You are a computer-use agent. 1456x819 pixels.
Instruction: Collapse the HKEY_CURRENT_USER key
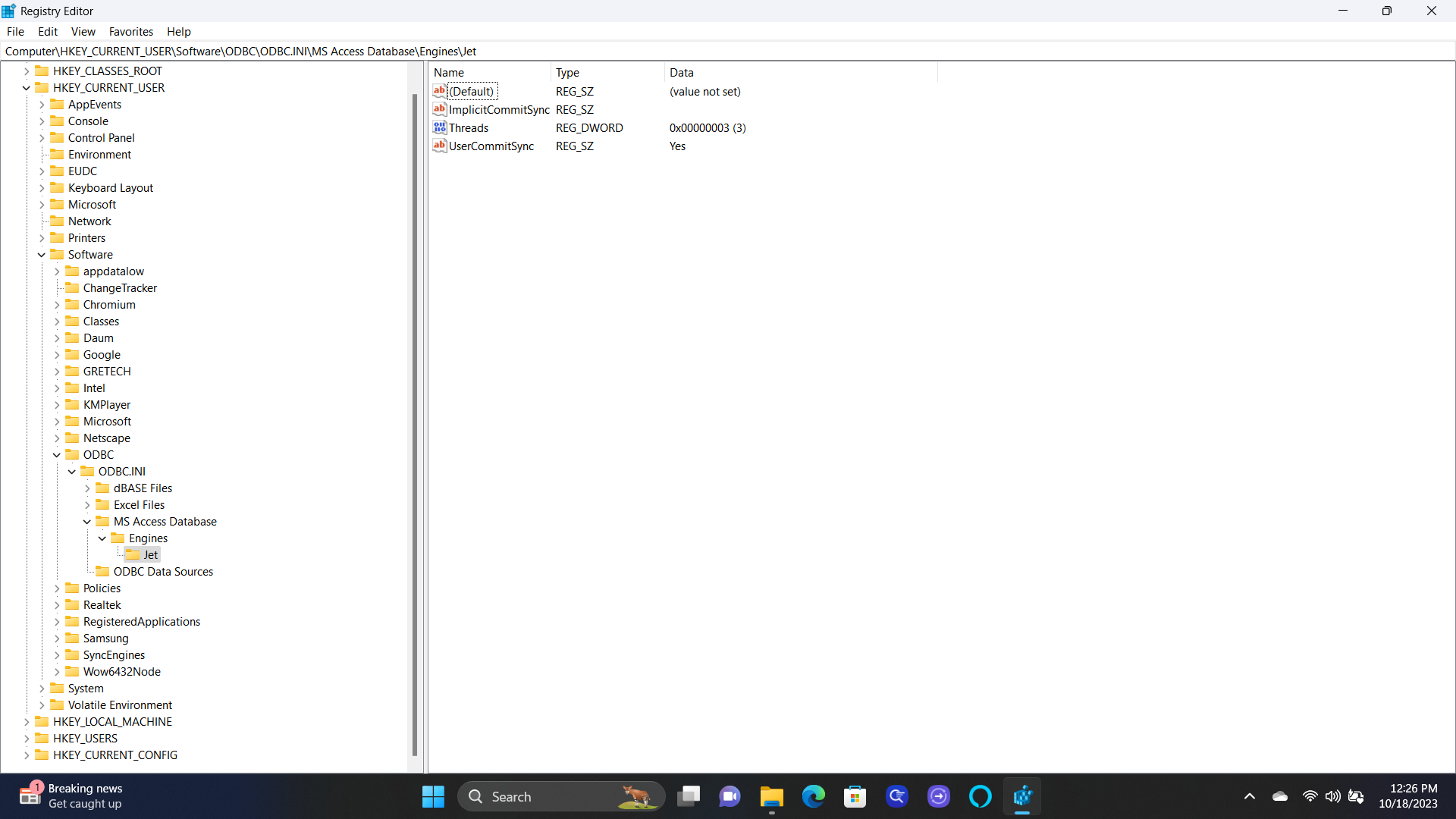coord(27,88)
